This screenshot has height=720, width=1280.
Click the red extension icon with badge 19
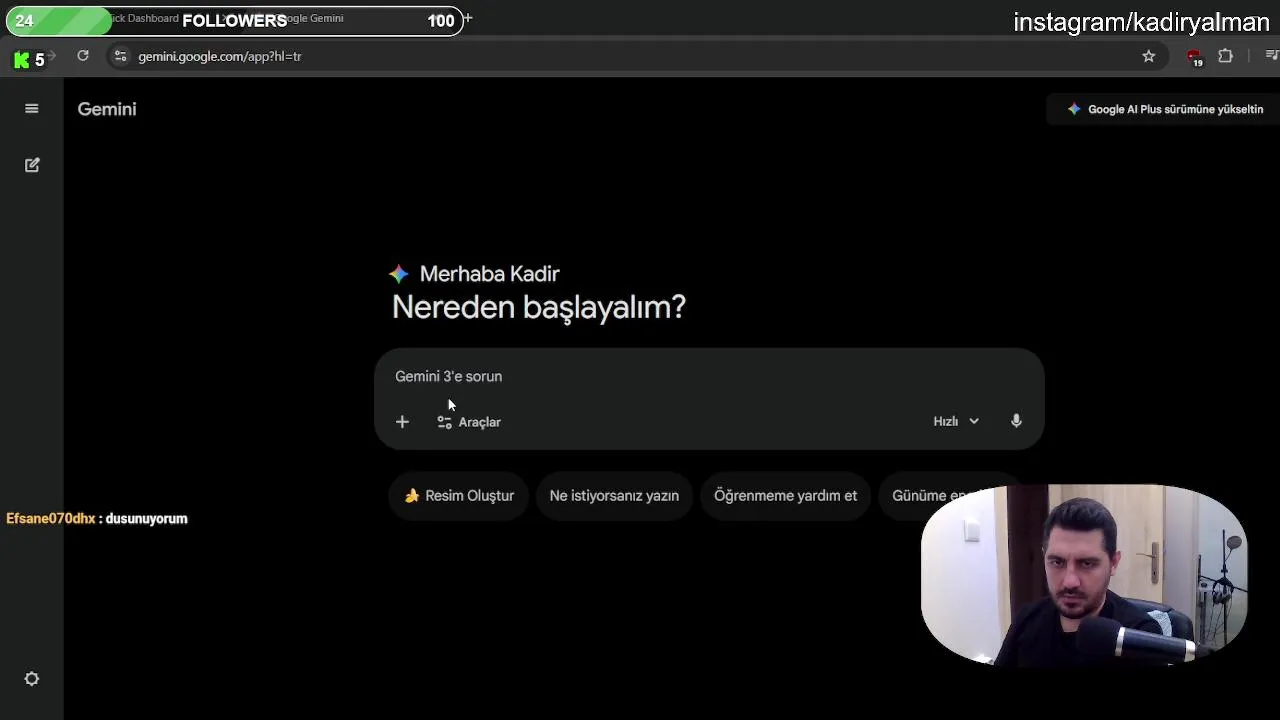pos(1194,58)
